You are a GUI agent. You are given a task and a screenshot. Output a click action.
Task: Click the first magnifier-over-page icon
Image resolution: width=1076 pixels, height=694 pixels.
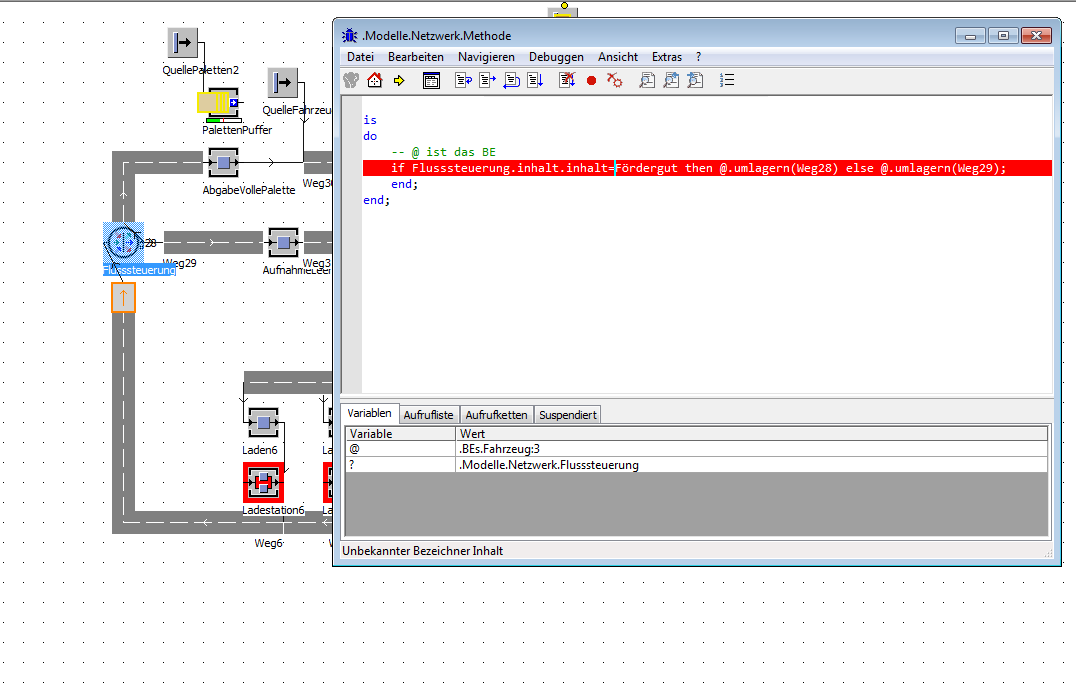click(647, 80)
